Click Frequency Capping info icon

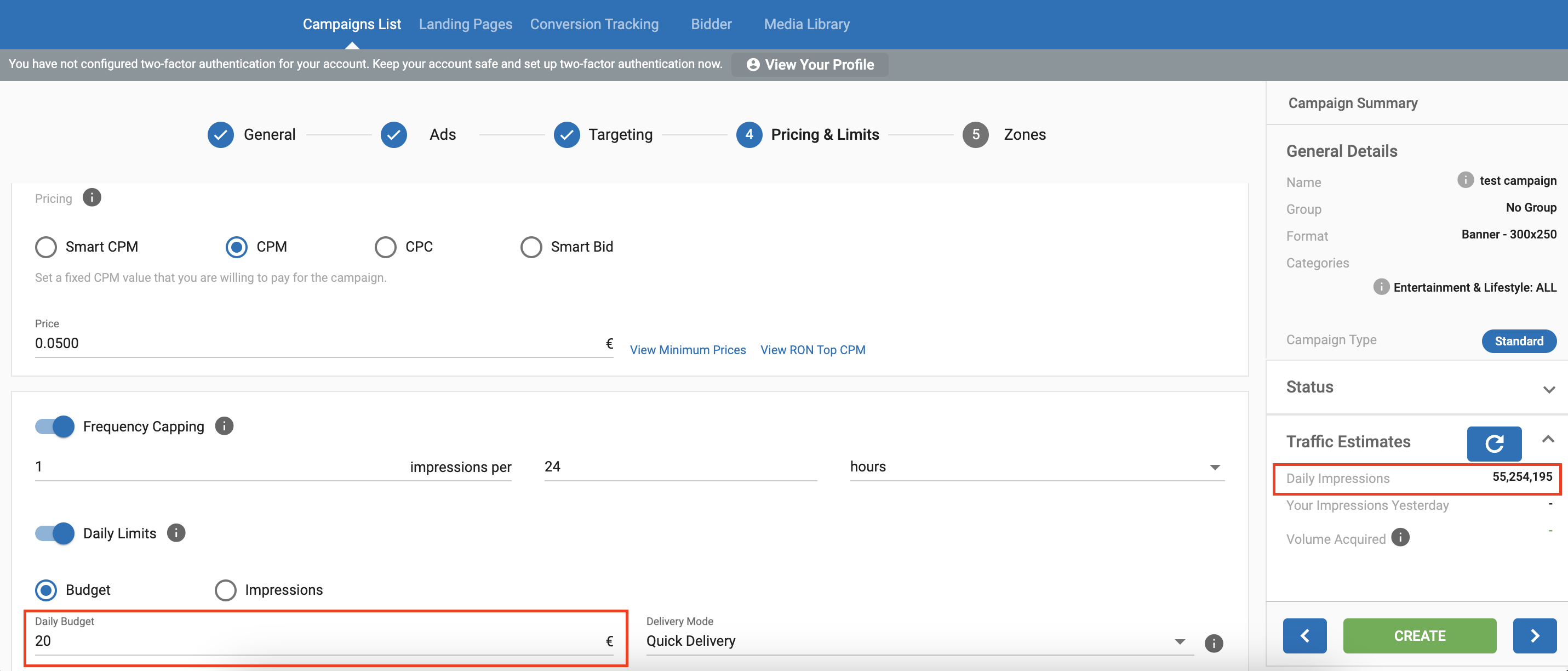[x=224, y=426]
